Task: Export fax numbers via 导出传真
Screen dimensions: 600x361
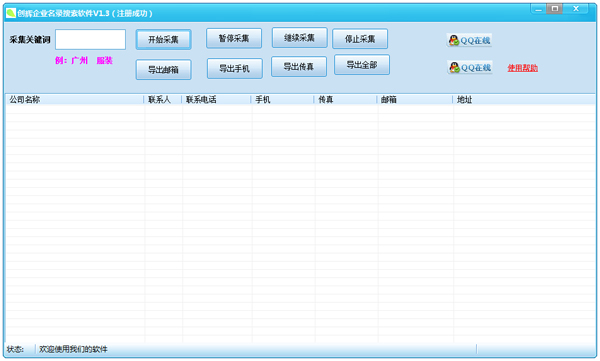Action: pos(299,67)
